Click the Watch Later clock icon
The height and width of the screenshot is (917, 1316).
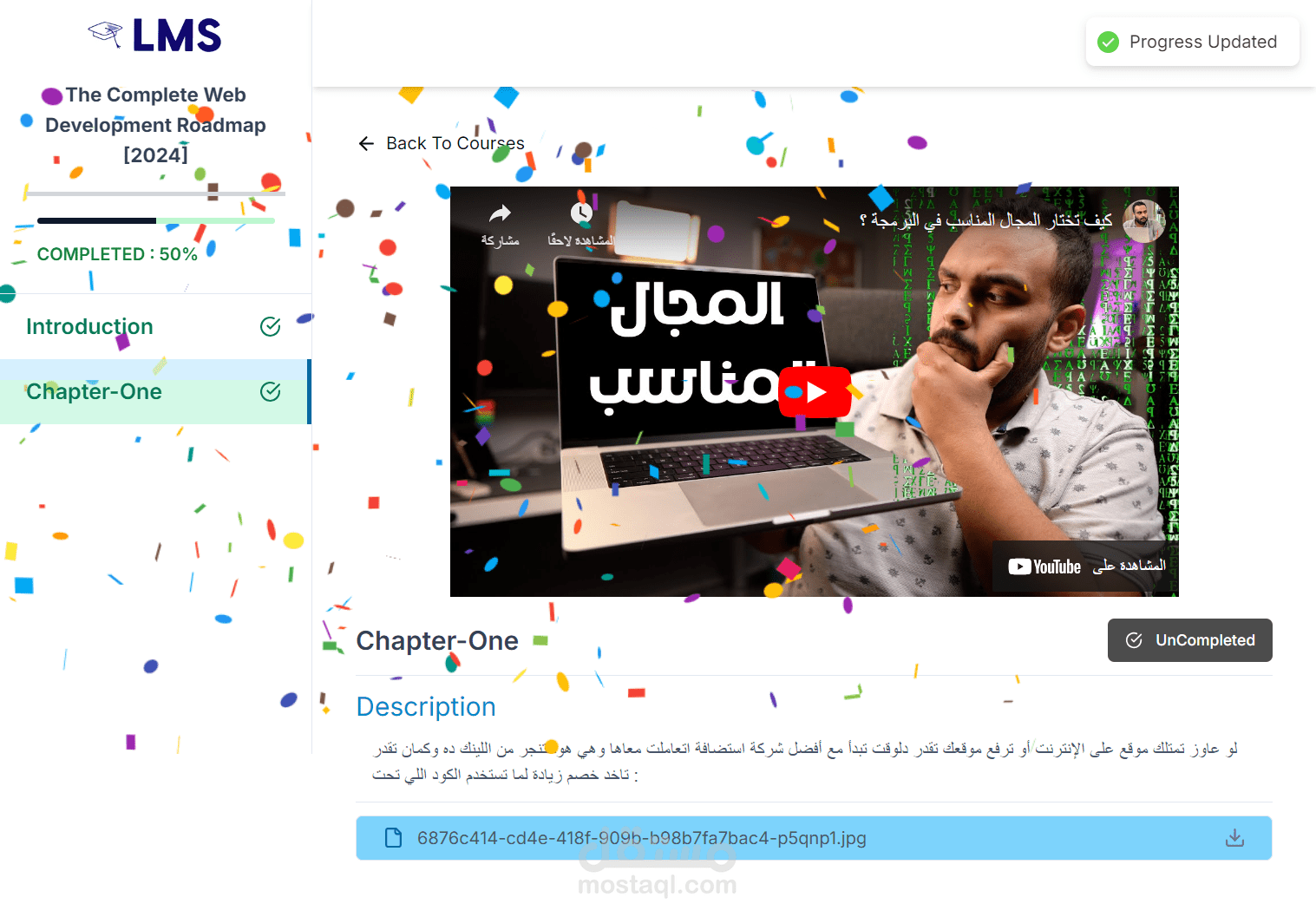(x=581, y=213)
